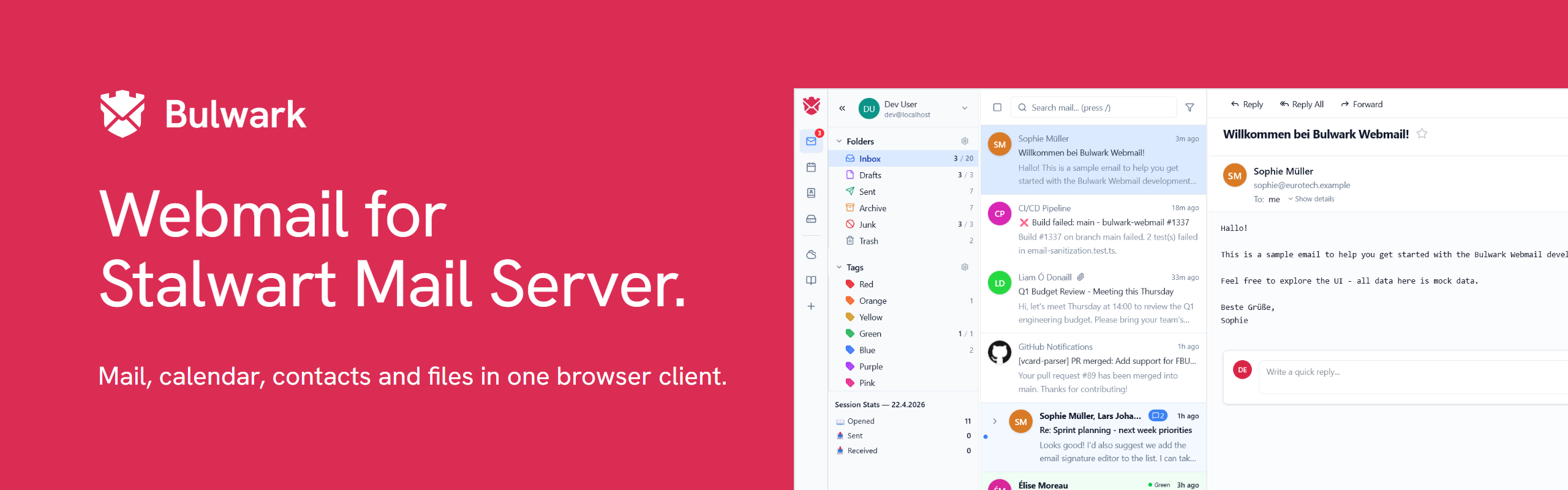The image size is (1568, 490).
Task: Open the Drafts folder
Action: 903,175
